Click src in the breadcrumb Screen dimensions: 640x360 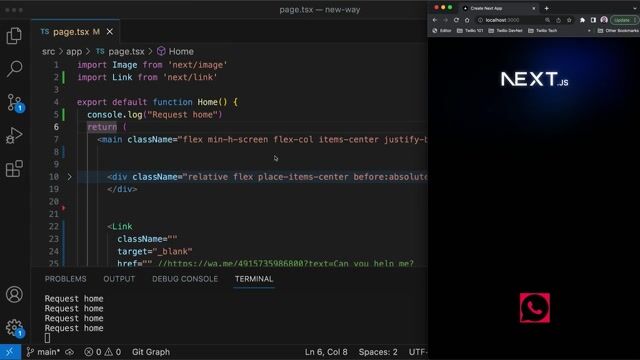48,51
